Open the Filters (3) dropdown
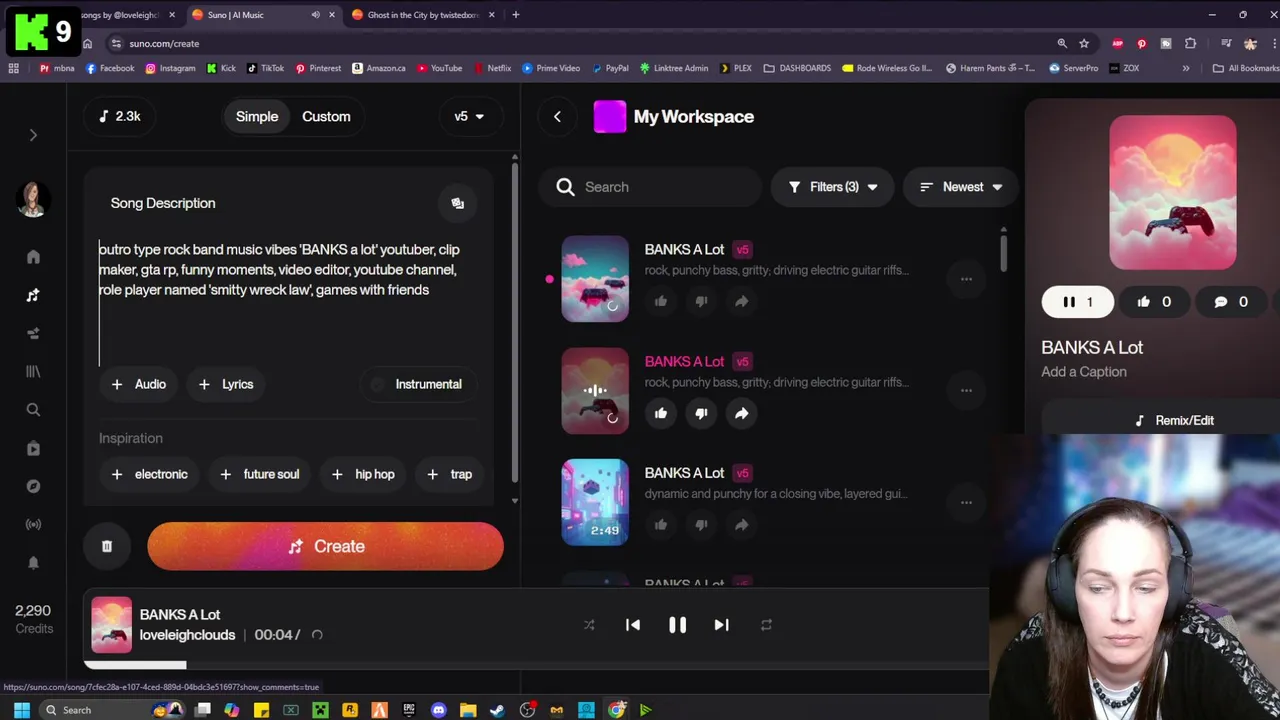1280x720 pixels. tap(832, 187)
